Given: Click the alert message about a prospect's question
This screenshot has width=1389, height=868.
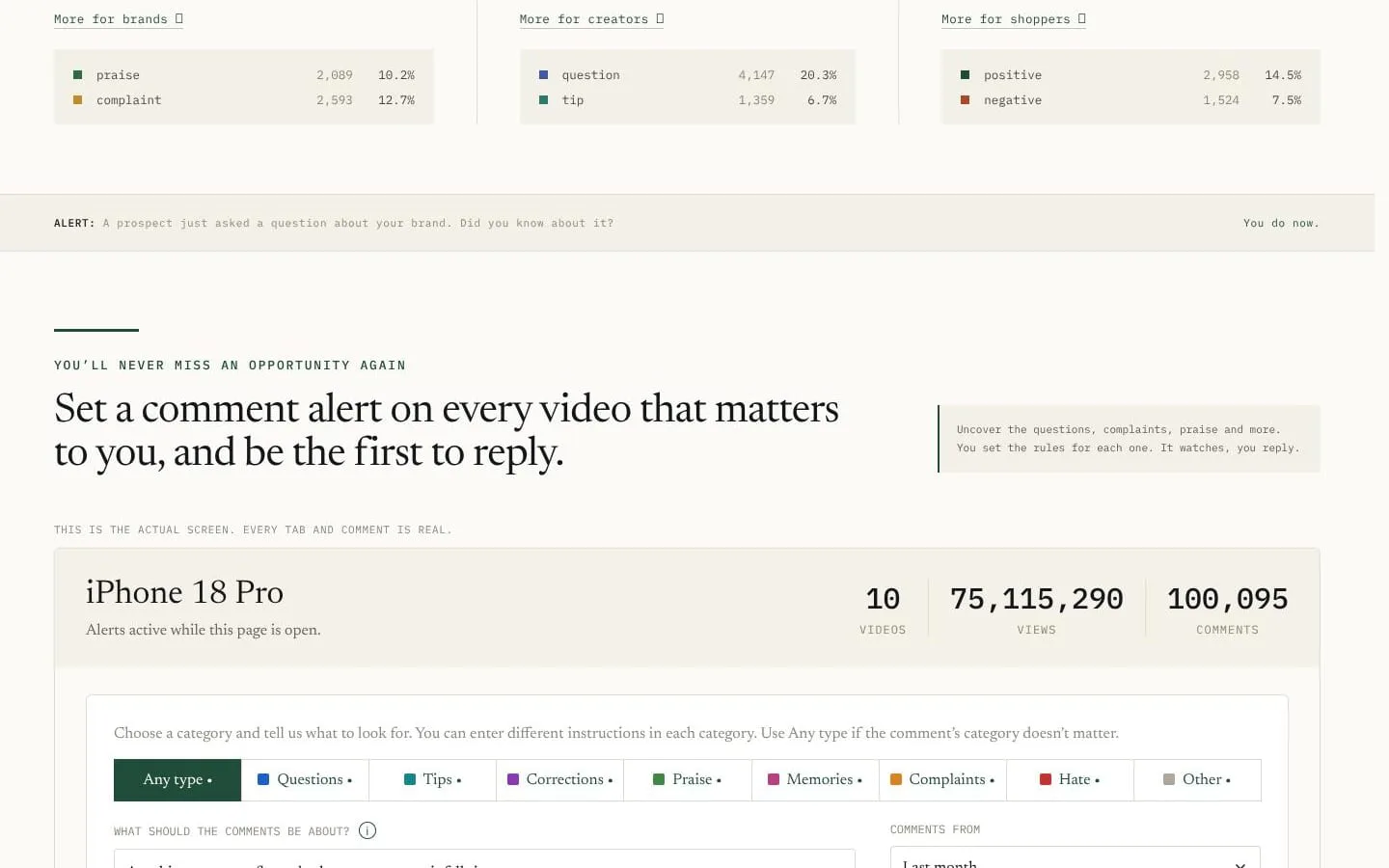Looking at the screenshot, I should click(358, 224).
